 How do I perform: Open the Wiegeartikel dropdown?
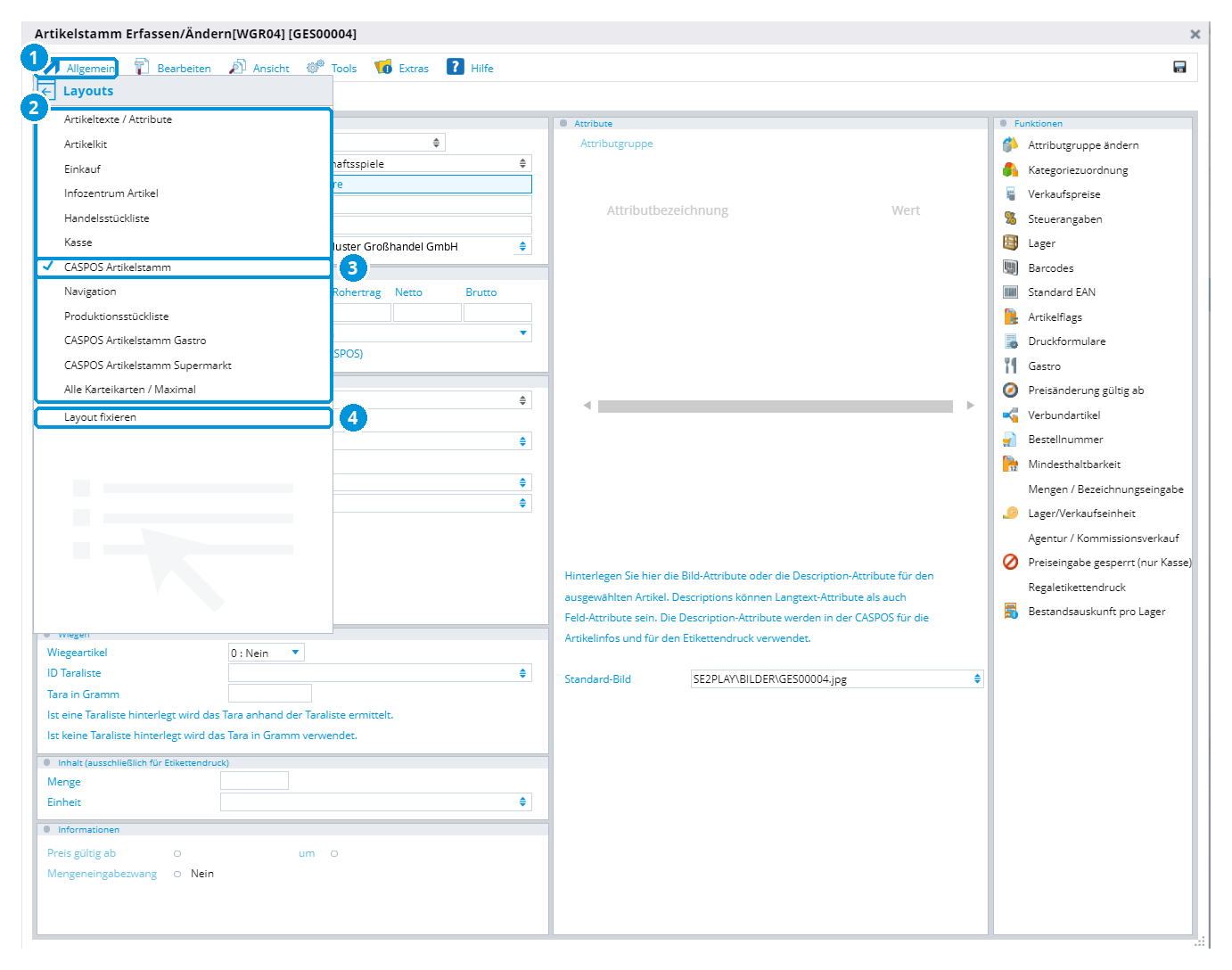(296, 653)
